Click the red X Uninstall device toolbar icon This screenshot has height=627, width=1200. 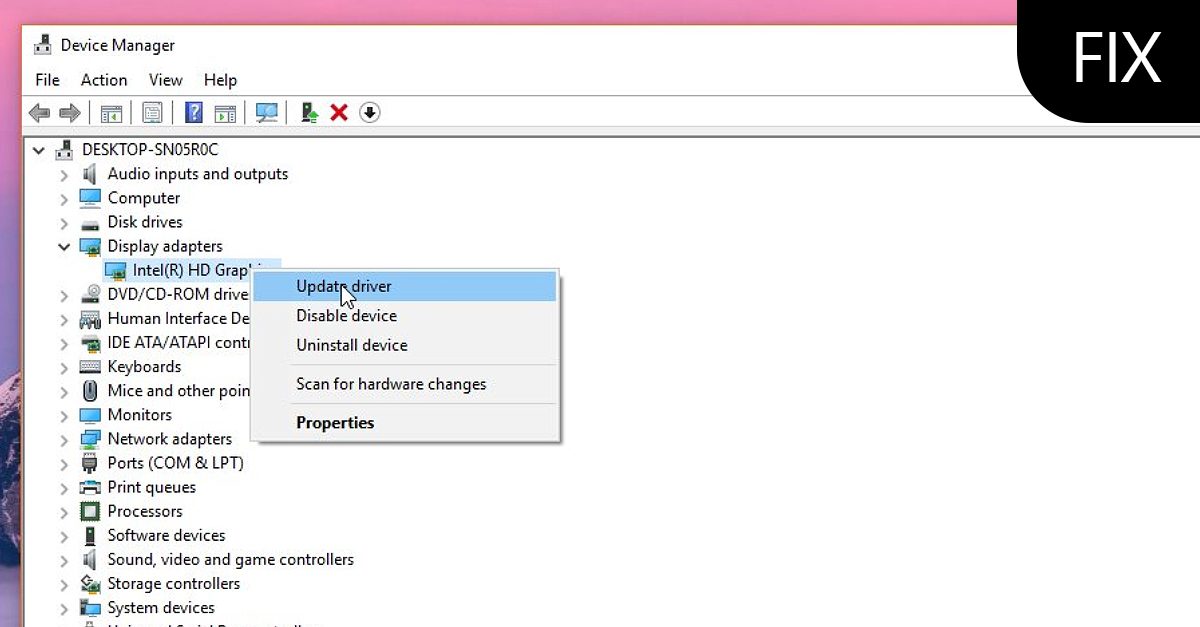339,112
